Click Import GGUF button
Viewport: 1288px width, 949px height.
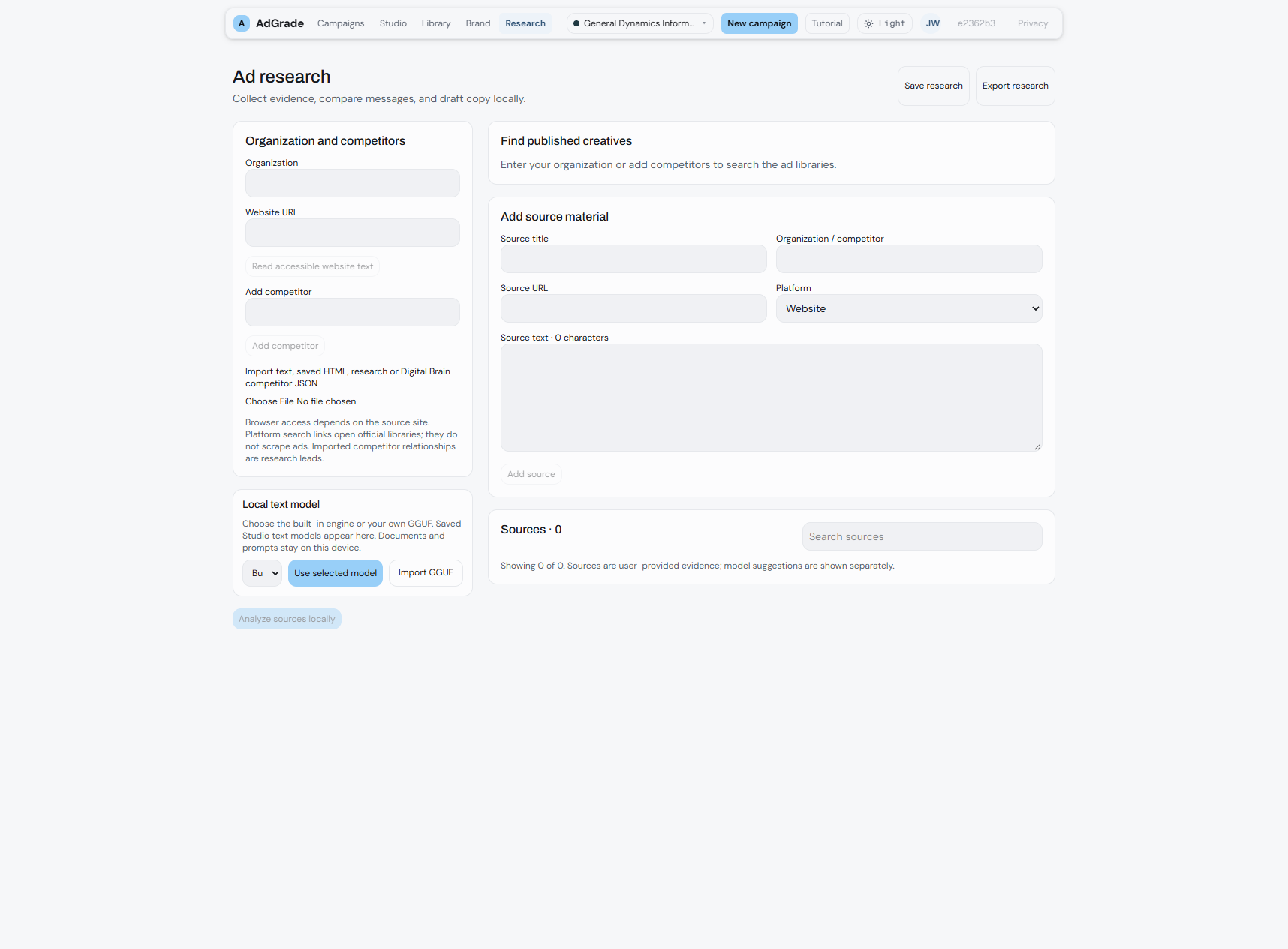click(x=426, y=572)
